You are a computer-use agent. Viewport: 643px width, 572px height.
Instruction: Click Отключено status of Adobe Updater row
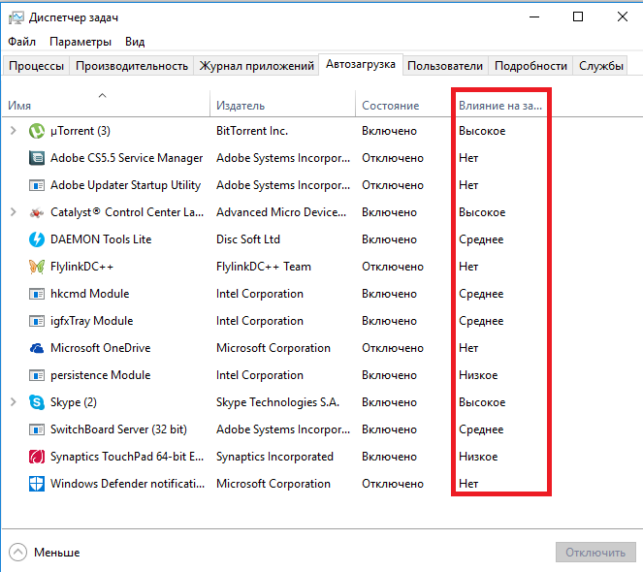[x=392, y=185]
